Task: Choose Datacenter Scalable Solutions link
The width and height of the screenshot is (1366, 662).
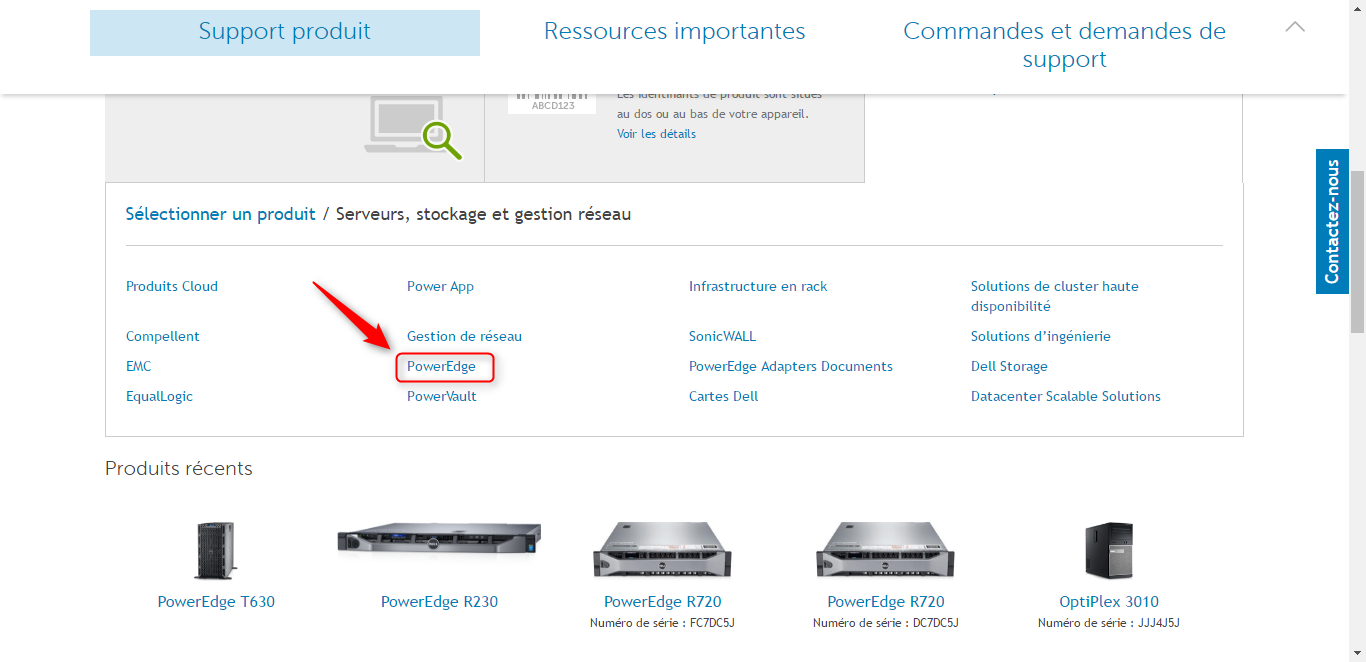Action: pos(1066,396)
